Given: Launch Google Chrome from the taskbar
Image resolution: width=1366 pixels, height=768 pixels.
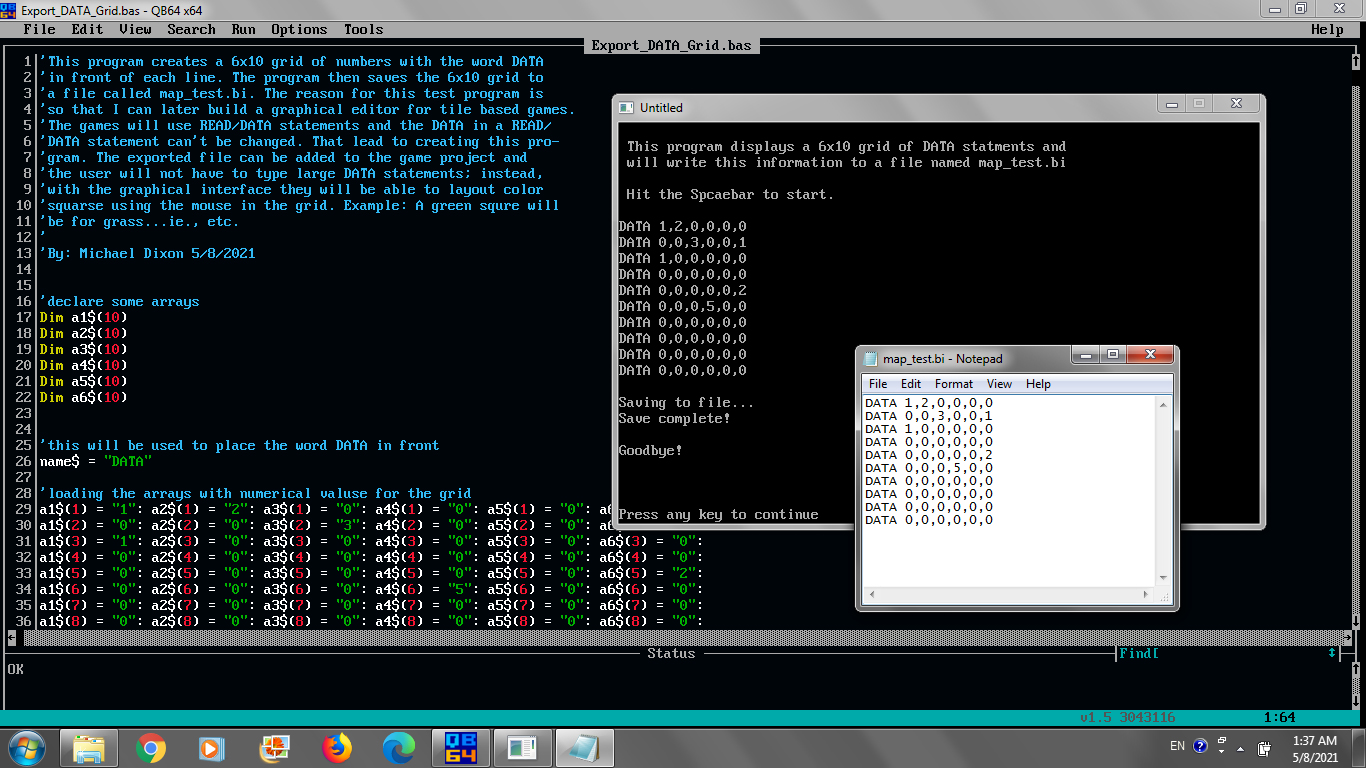Looking at the screenshot, I should tap(151, 748).
